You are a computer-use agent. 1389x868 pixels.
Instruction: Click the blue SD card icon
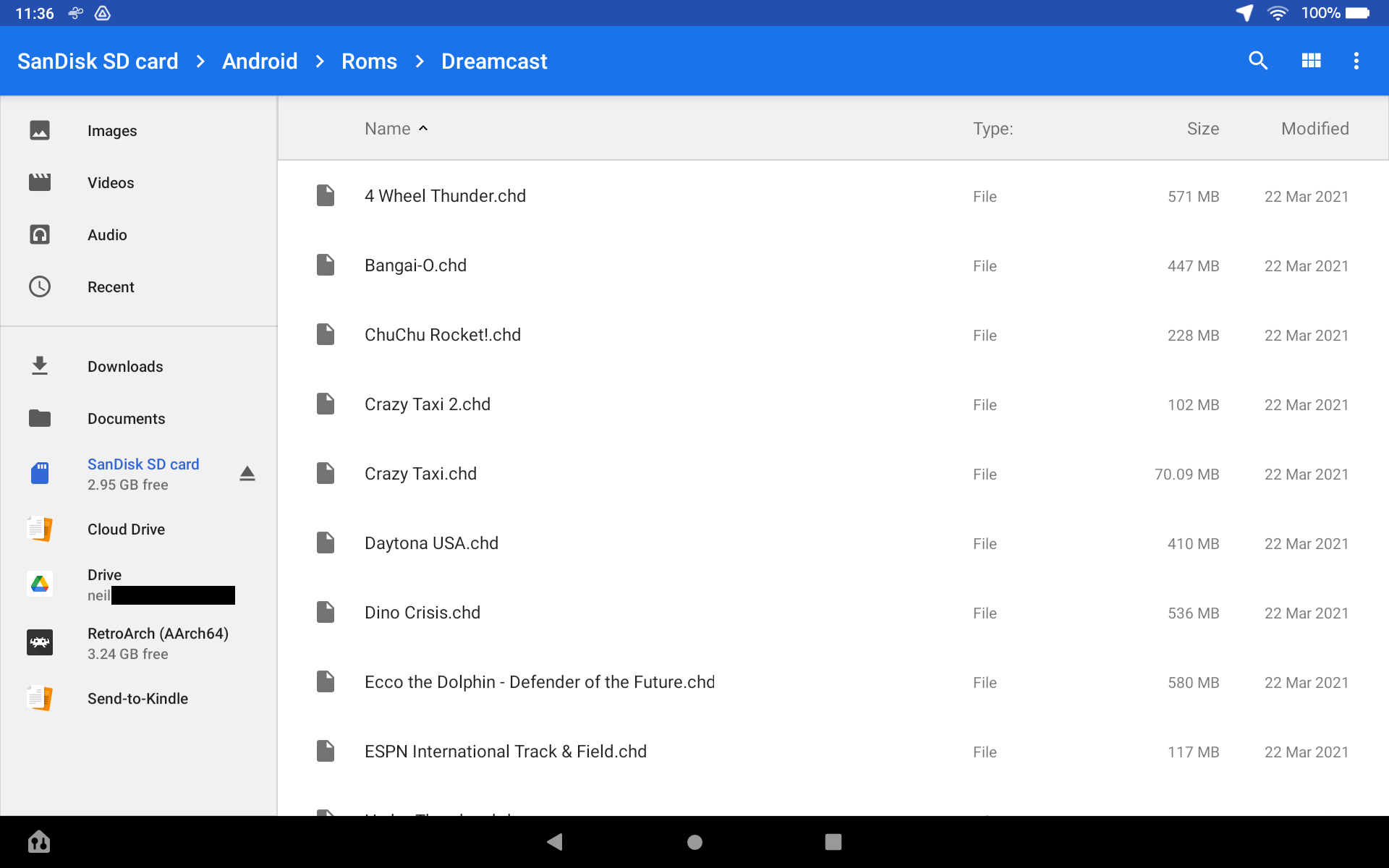(x=40, y=474)
